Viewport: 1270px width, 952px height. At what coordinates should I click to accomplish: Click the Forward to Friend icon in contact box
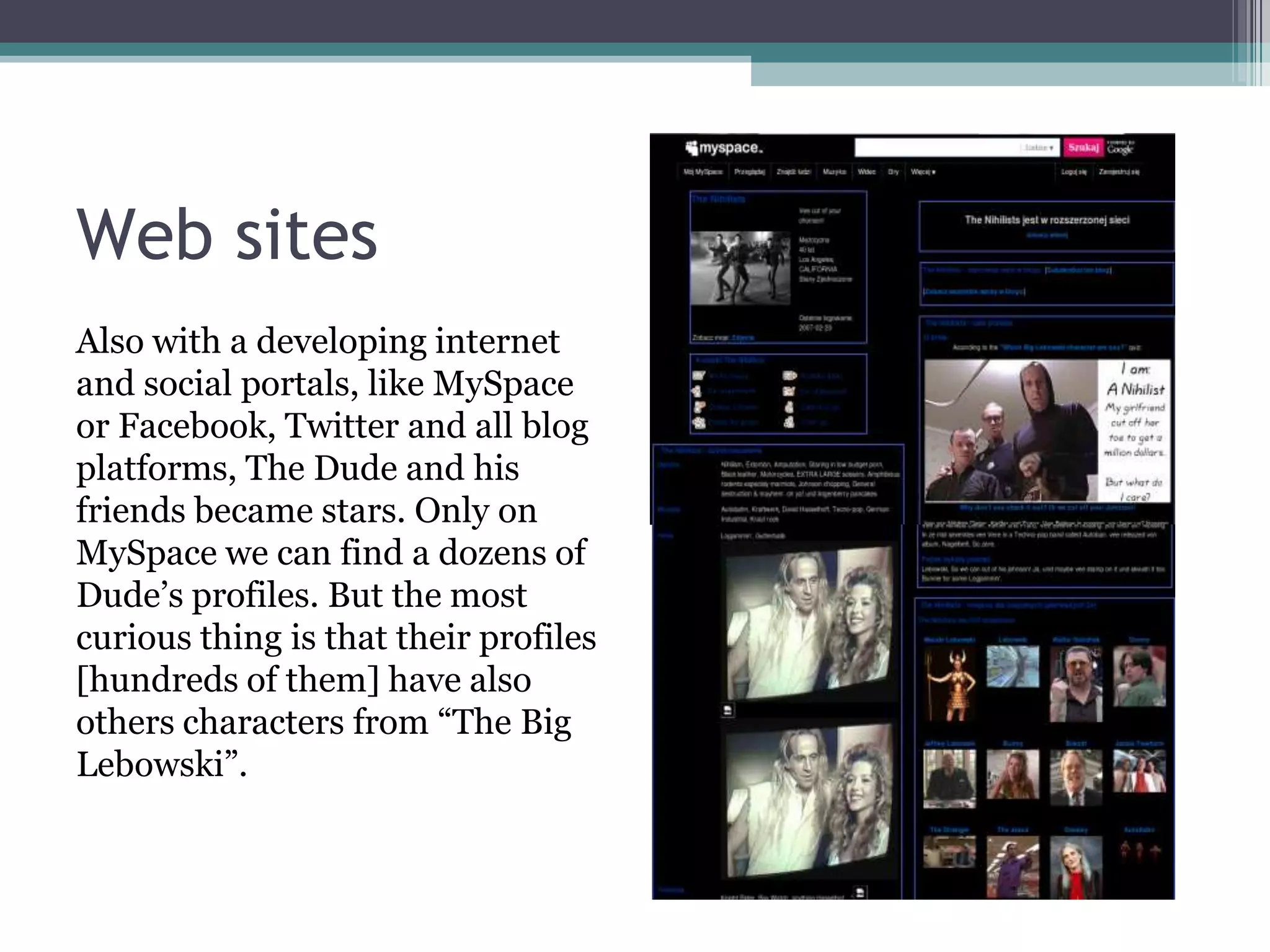(789, 376)
